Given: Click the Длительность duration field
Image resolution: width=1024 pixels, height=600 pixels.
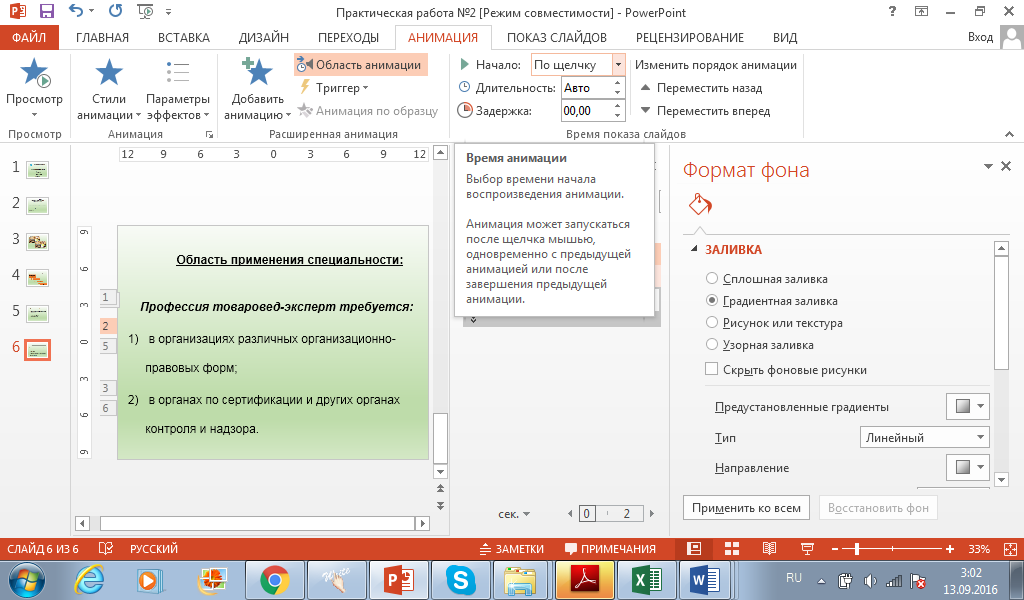Looking at the screenshot, I should [586, 87].
